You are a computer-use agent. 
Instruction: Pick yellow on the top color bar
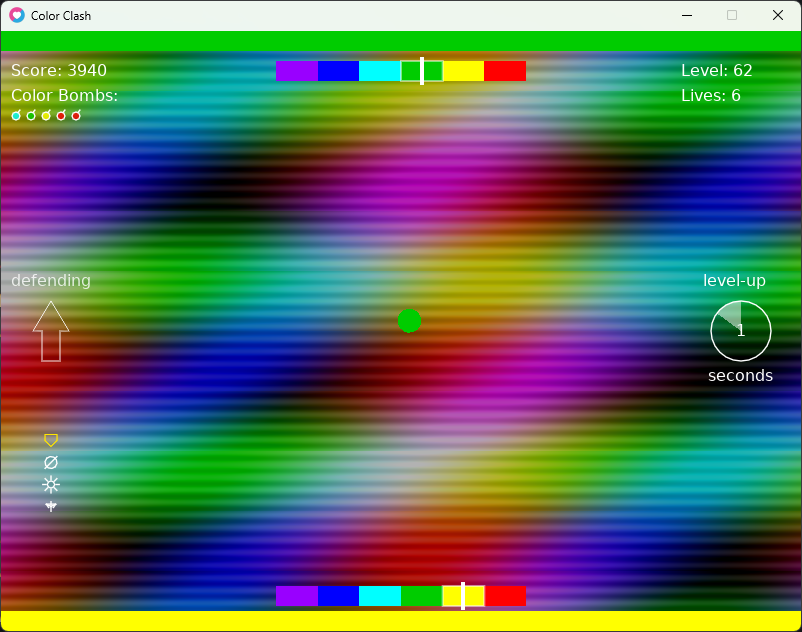(x=463, y=71)
